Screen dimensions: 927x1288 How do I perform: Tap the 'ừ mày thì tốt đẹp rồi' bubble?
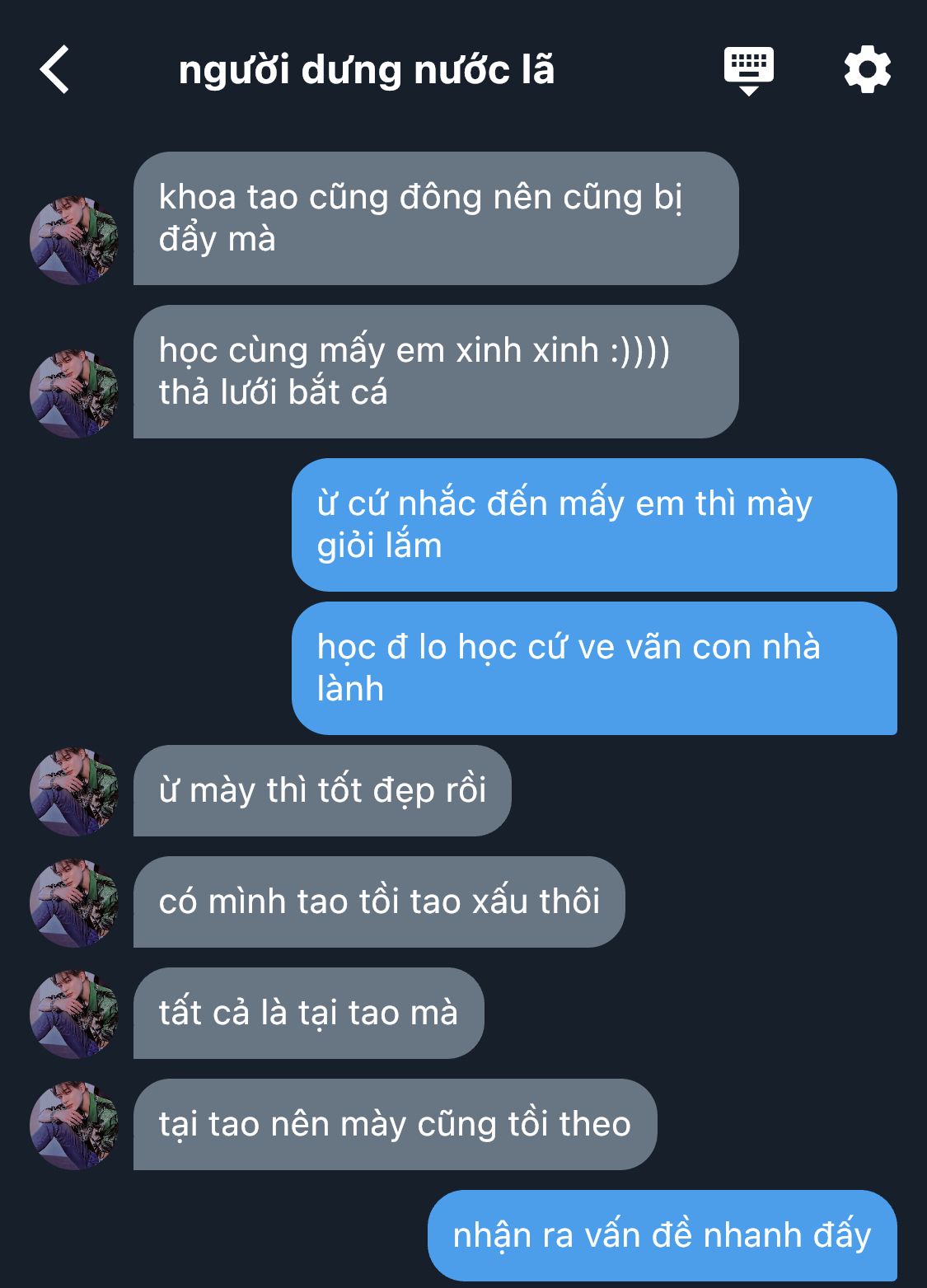[322, 791]
